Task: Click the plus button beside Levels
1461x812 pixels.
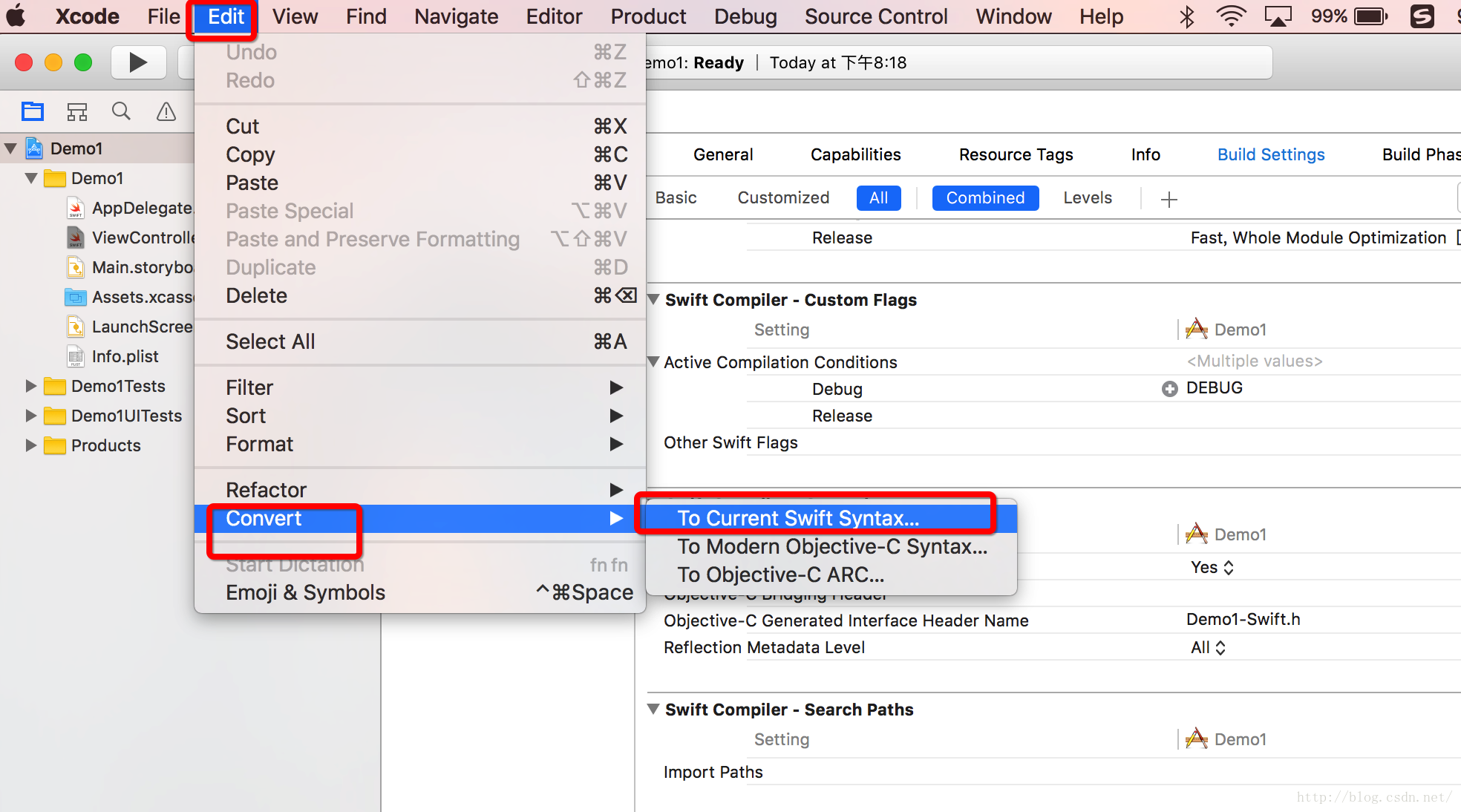Action: 1169,199
